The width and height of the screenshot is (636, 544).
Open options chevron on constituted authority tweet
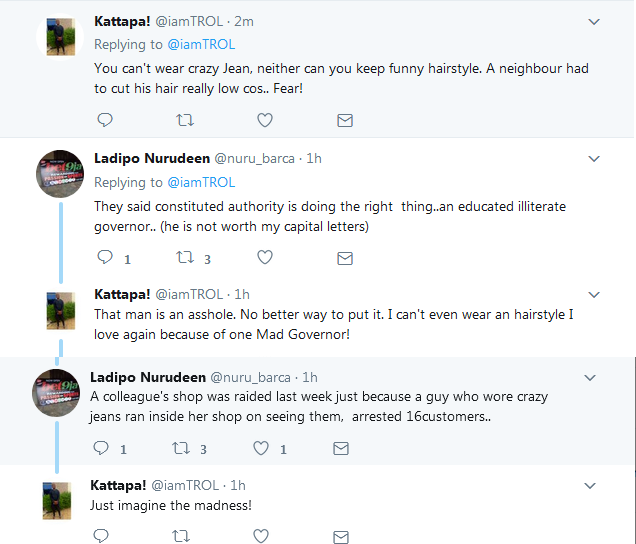593,159
